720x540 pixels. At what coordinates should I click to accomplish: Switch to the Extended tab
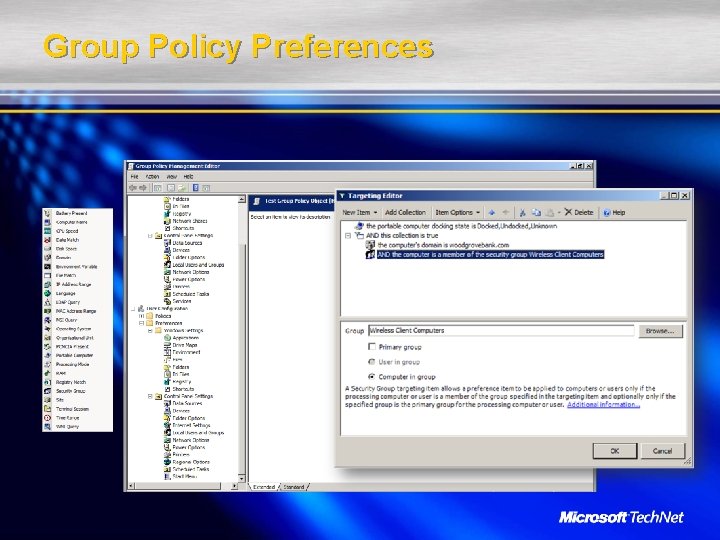point(264,487)
